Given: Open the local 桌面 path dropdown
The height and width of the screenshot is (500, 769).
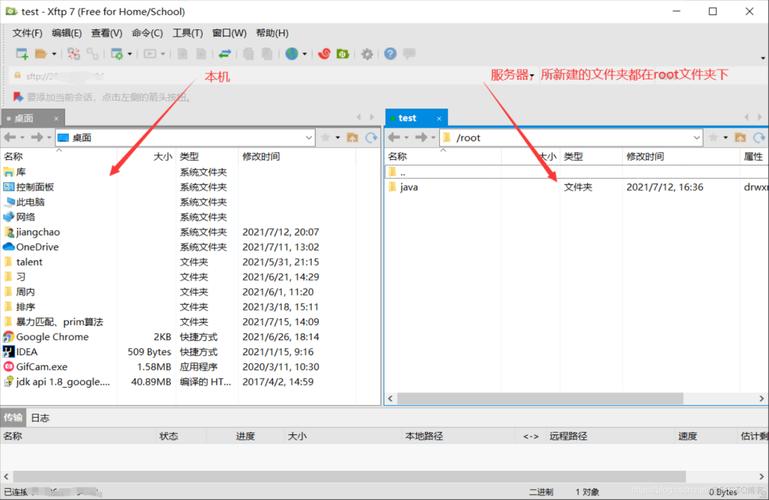Looking at the screenshot, I should coord(309,137).
